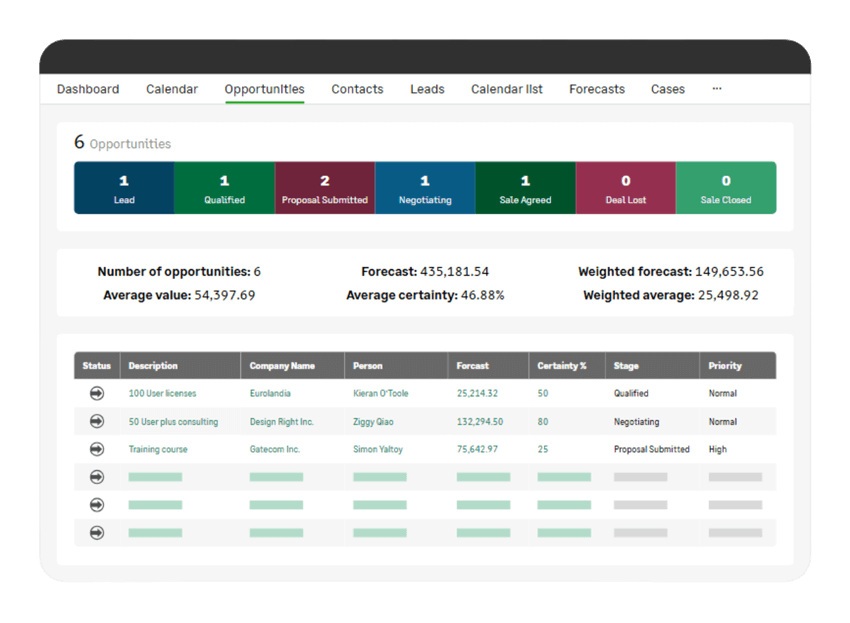Choose the Deal Lost stage tile
The image size is (850, 623).
click(x=626, y=188)
